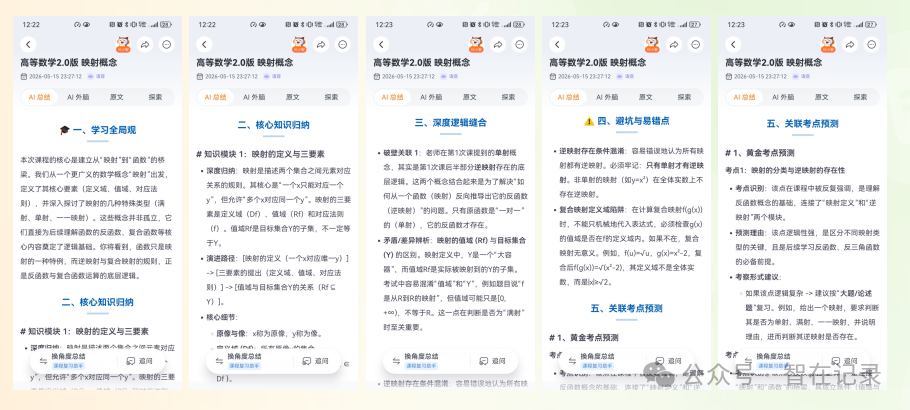This screenshot has height=410, width=910.
Task: Tap share arrow on the 避坑与易错点 screen
Action: pos(674,44)
